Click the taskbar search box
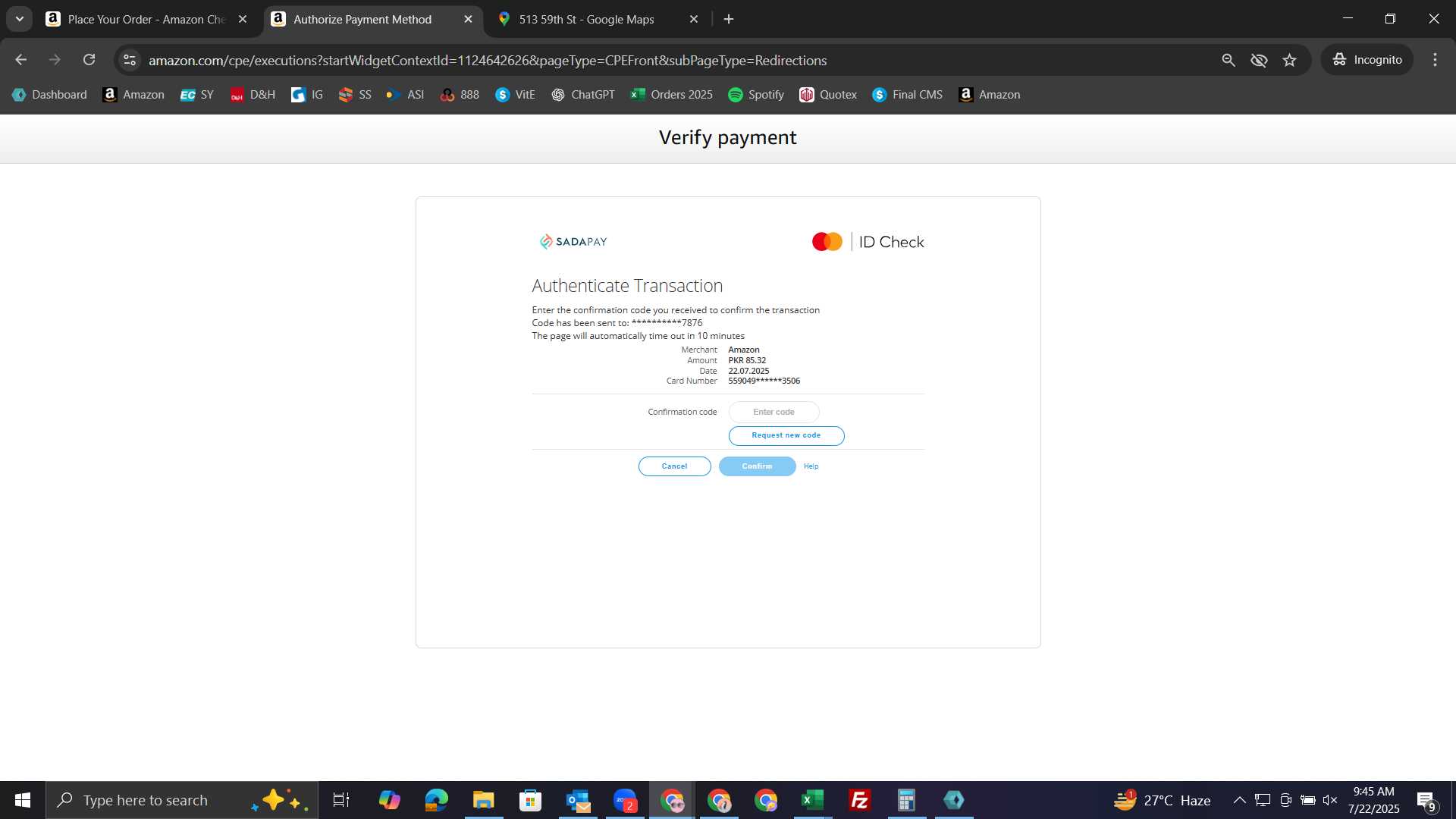This screenshot has height=819, width=1456. (x=182, y=800)
